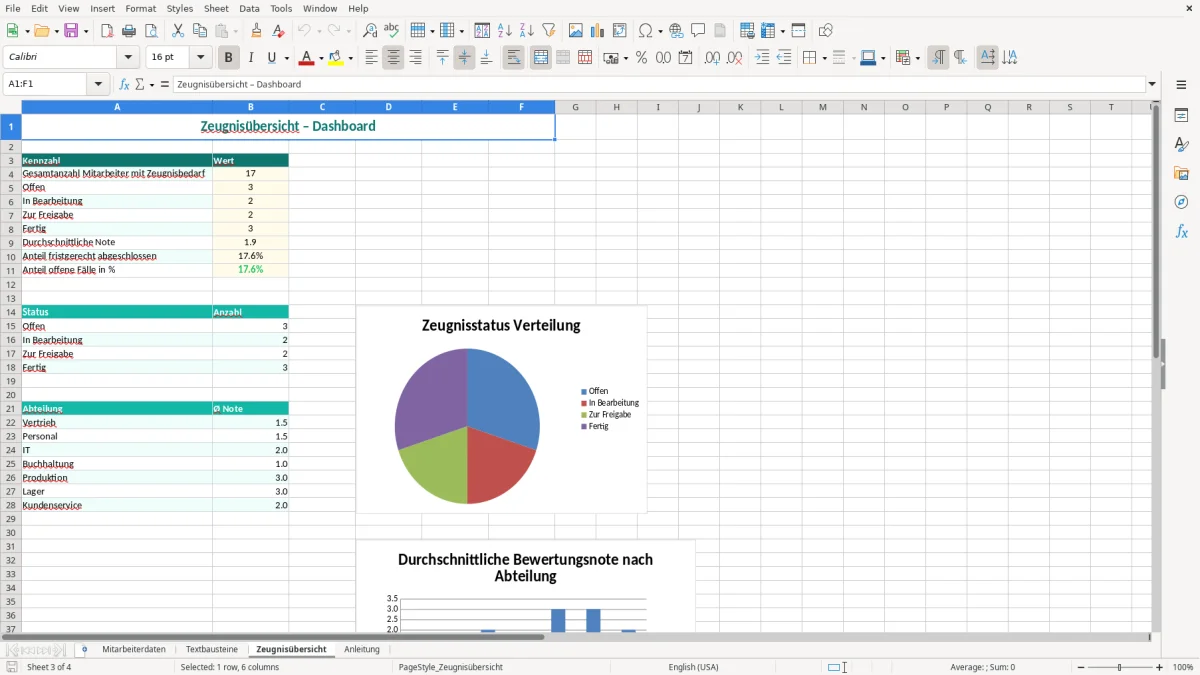This screenshot has height=675, width=1200.
Task: Toggle Center Vertically alignment
Action: (464, 58)
